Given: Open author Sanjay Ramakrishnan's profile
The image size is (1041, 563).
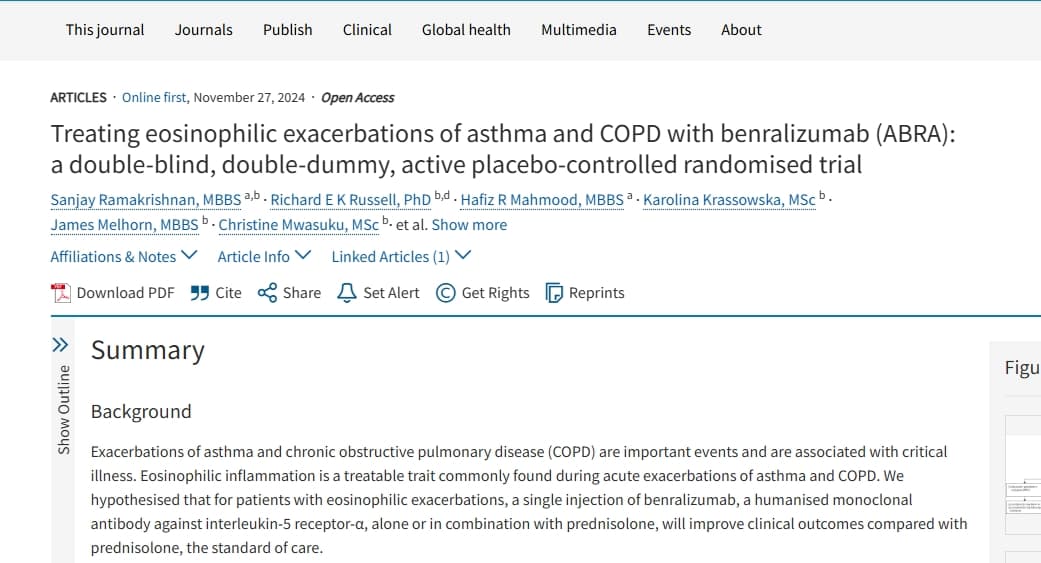Looking at the screenshot, I should pyautogui.click(x=145, y=200).
